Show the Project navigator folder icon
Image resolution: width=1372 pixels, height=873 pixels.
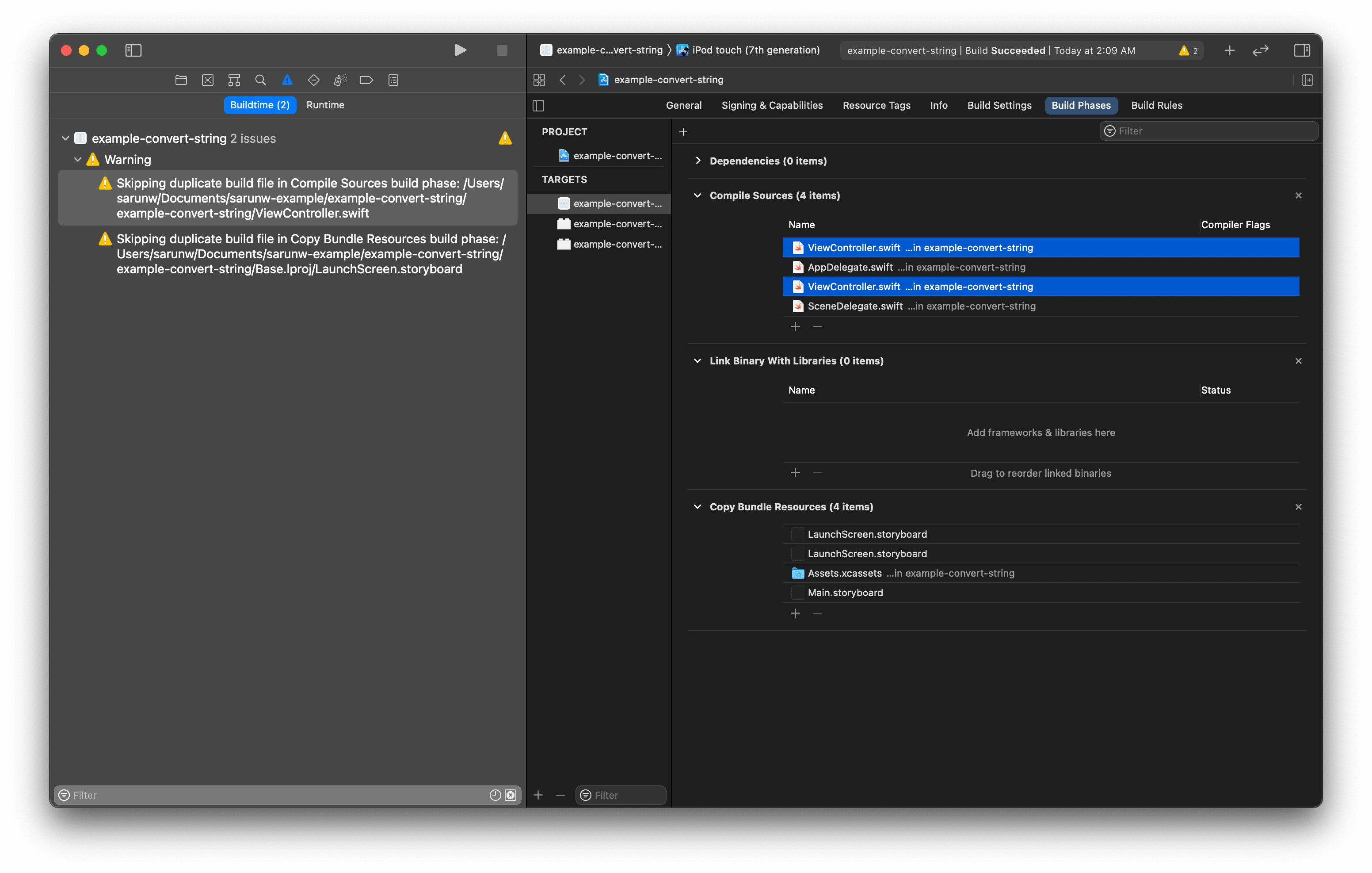[181, 80]
